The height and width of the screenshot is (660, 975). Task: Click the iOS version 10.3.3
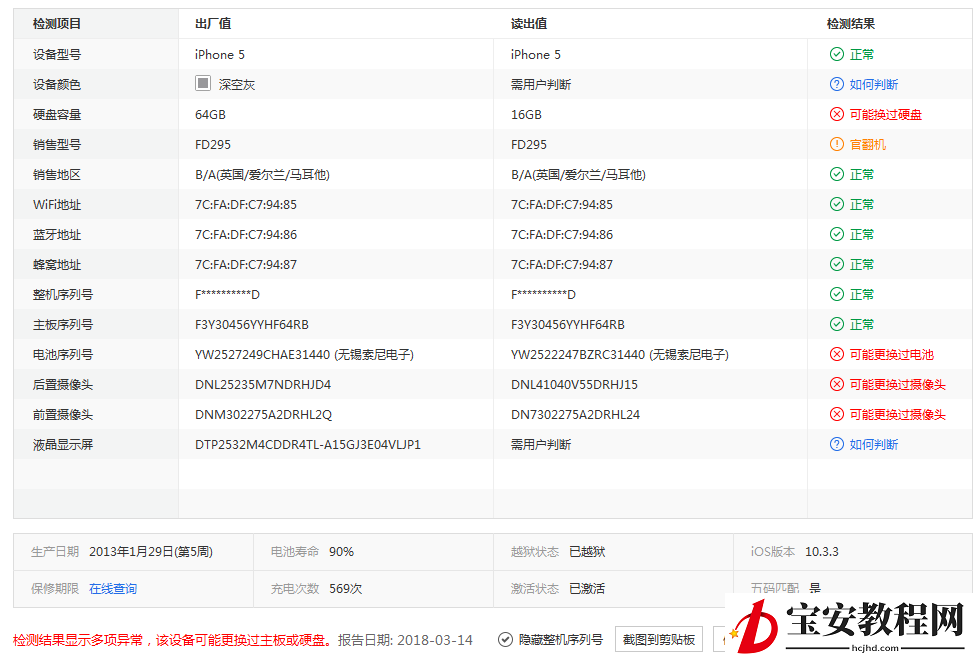tap(821, 552)
